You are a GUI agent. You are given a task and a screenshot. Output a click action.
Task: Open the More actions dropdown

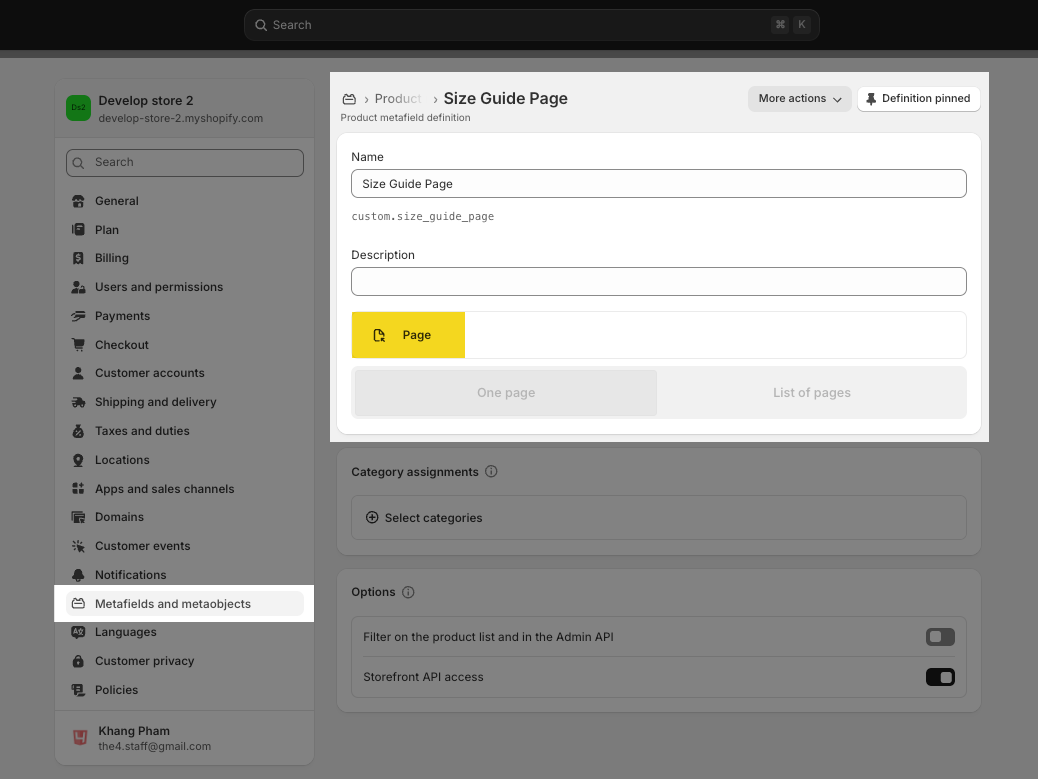point(799,99)
